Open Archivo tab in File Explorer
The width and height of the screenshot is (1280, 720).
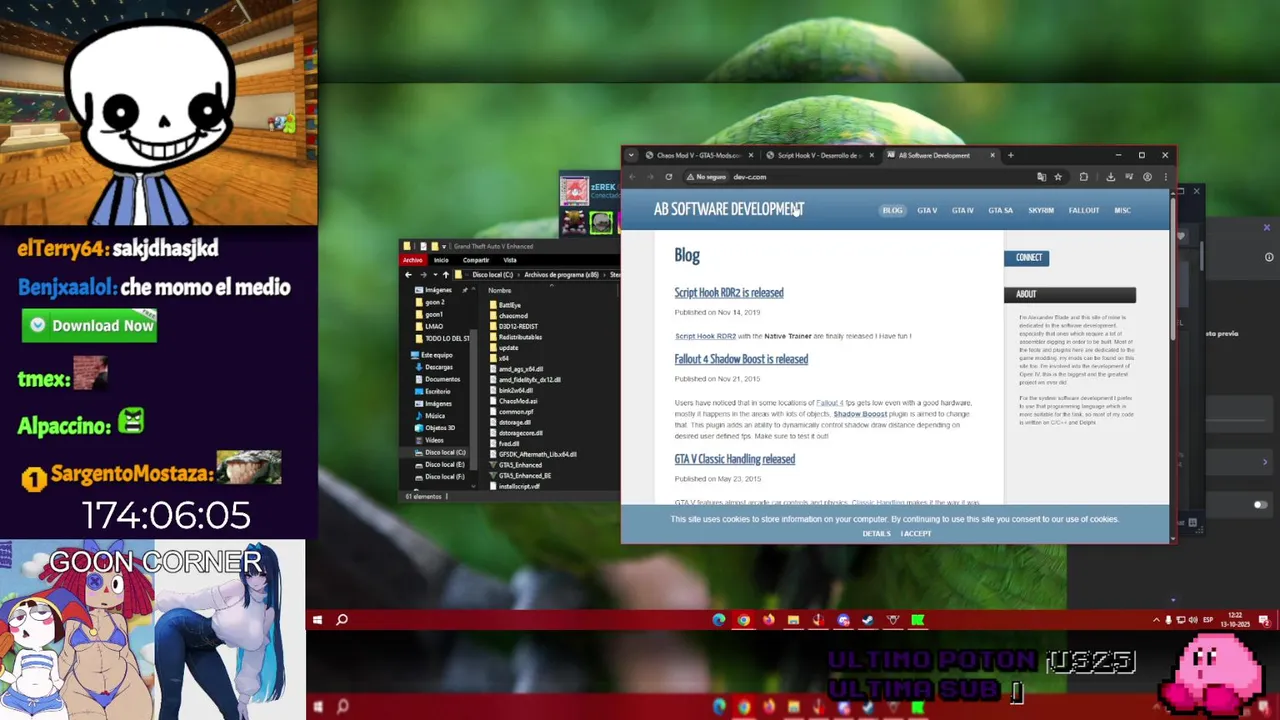pos(413,260)
